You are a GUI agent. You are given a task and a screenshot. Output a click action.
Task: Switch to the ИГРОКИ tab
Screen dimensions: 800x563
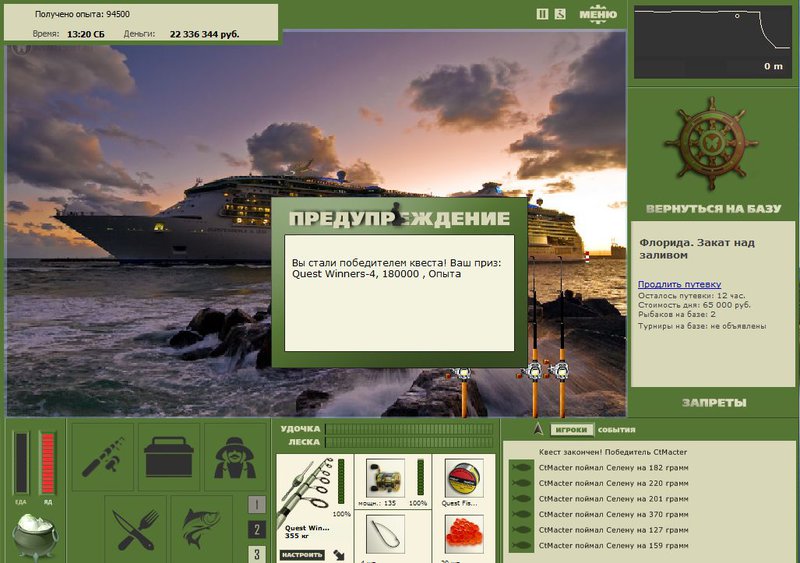[x=571, y=430]
